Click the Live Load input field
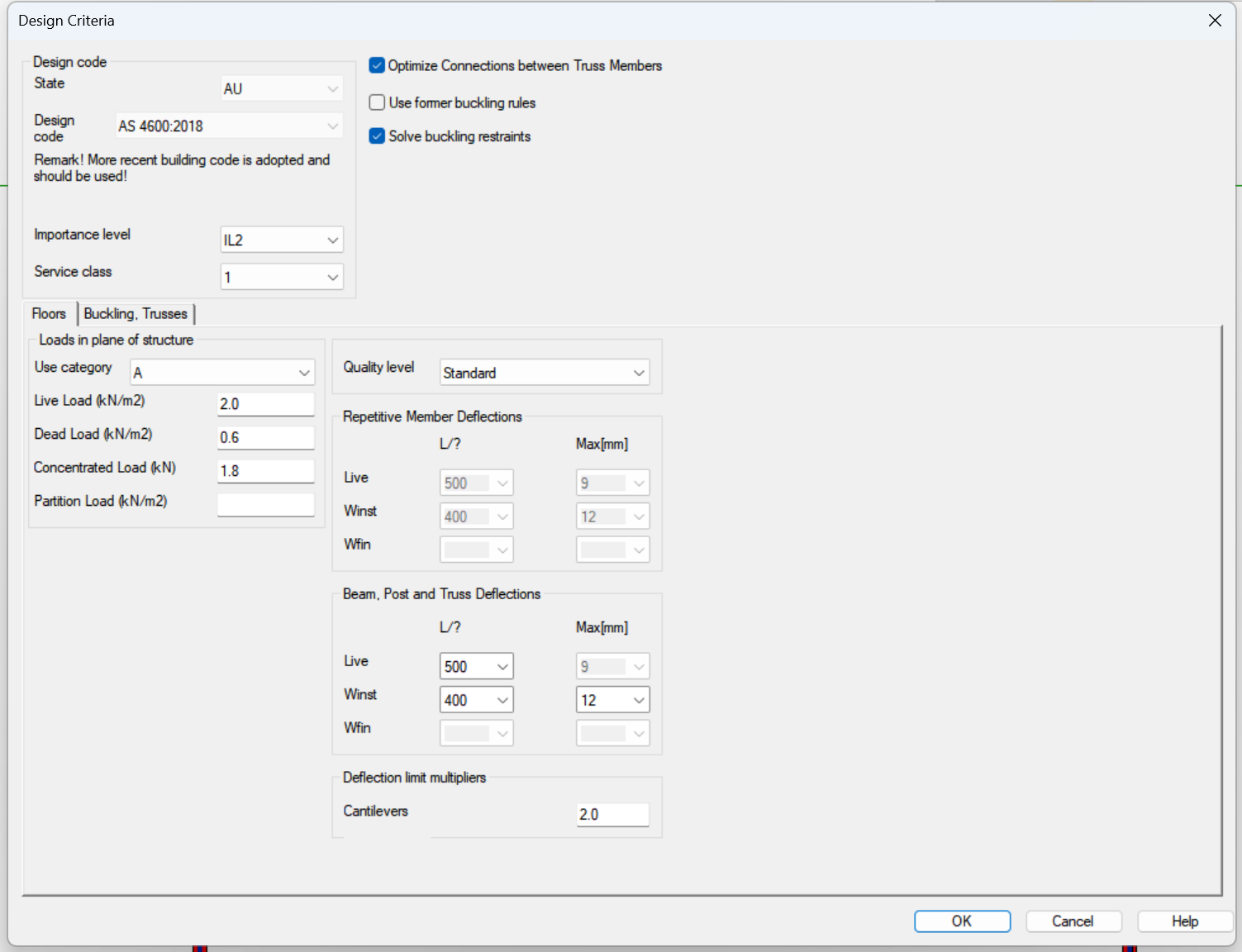The height and width of the screenshot is (952, 1242). [265, 404]
